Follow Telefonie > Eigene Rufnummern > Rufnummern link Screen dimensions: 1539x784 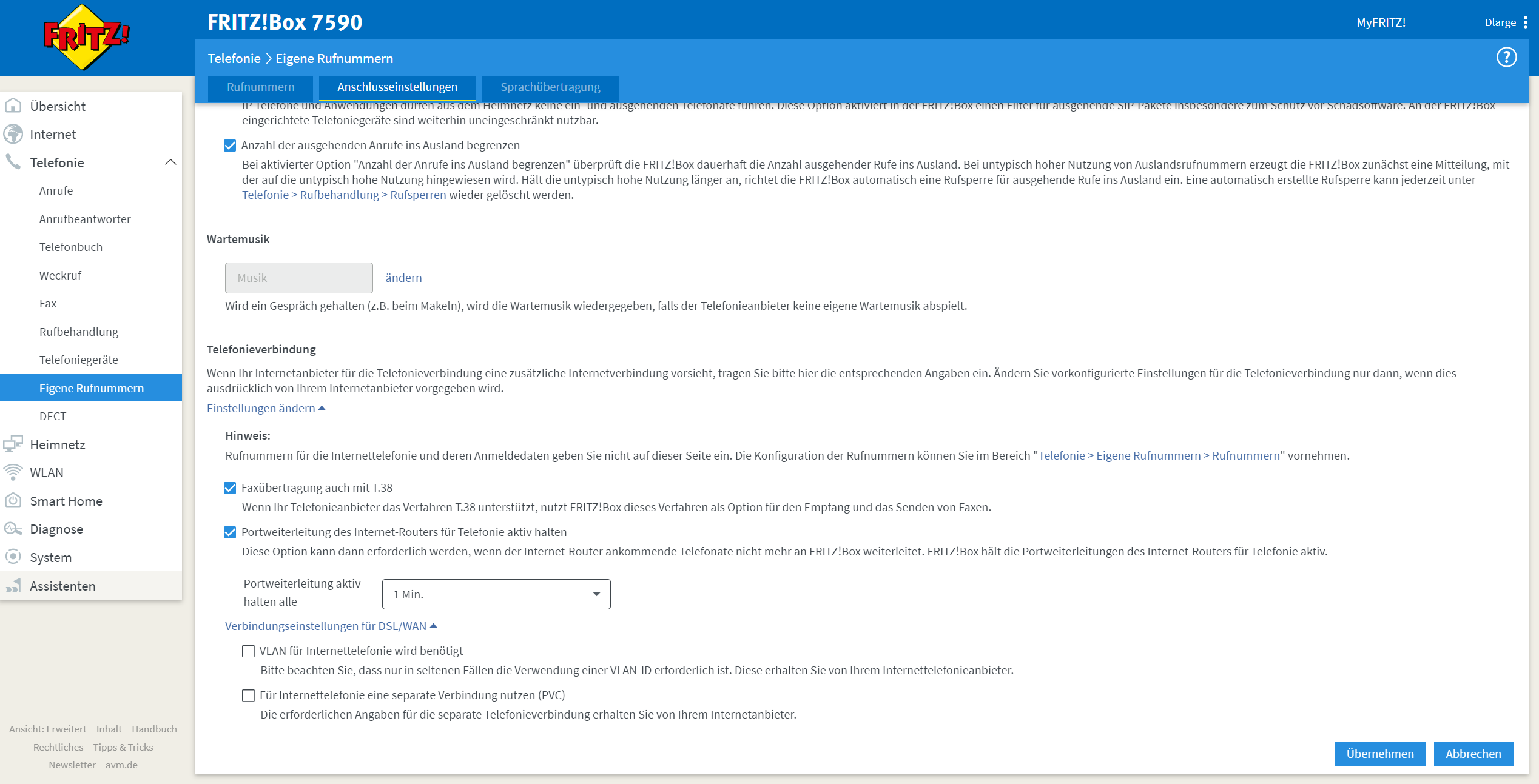click(x=1159, y=455)
